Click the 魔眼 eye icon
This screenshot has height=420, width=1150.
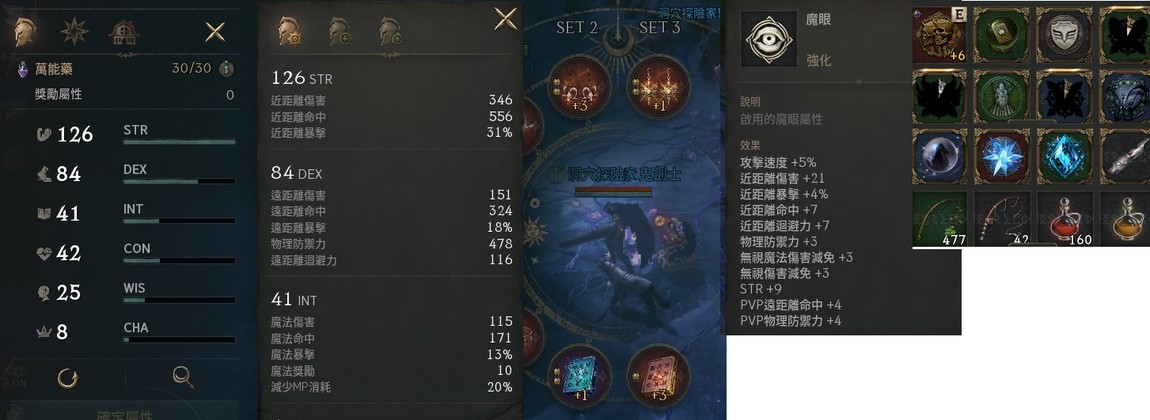769,38
